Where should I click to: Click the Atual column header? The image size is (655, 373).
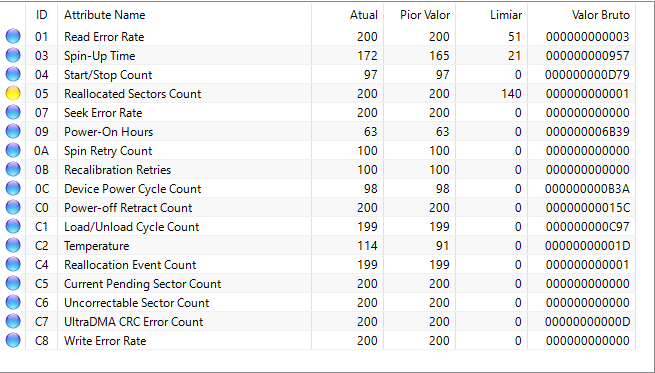pos(347,15)
